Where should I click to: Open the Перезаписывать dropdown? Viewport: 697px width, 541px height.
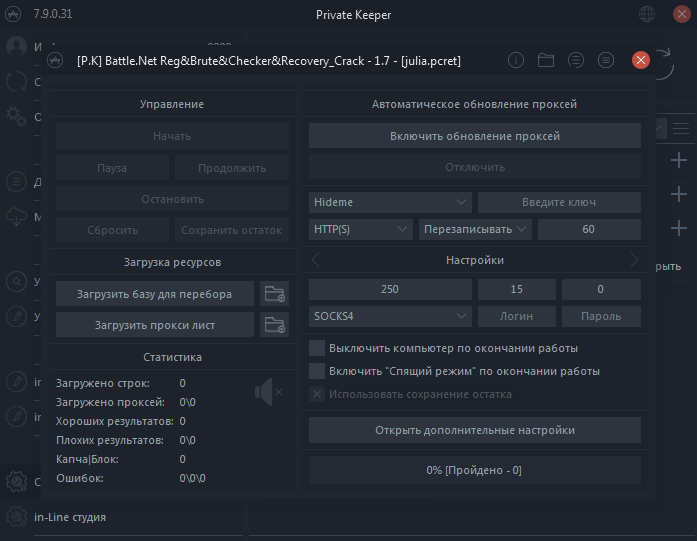(x=475, y=229)
